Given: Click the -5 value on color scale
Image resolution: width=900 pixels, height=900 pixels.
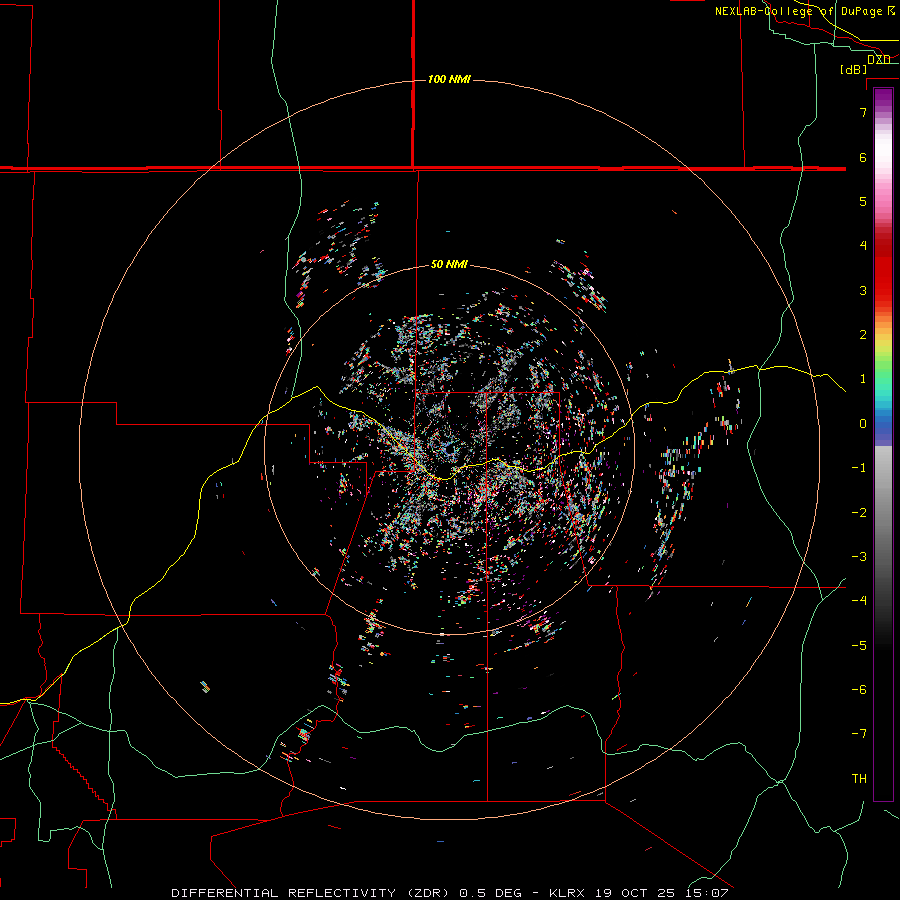Looking at the screenshot, I should 859,646.
